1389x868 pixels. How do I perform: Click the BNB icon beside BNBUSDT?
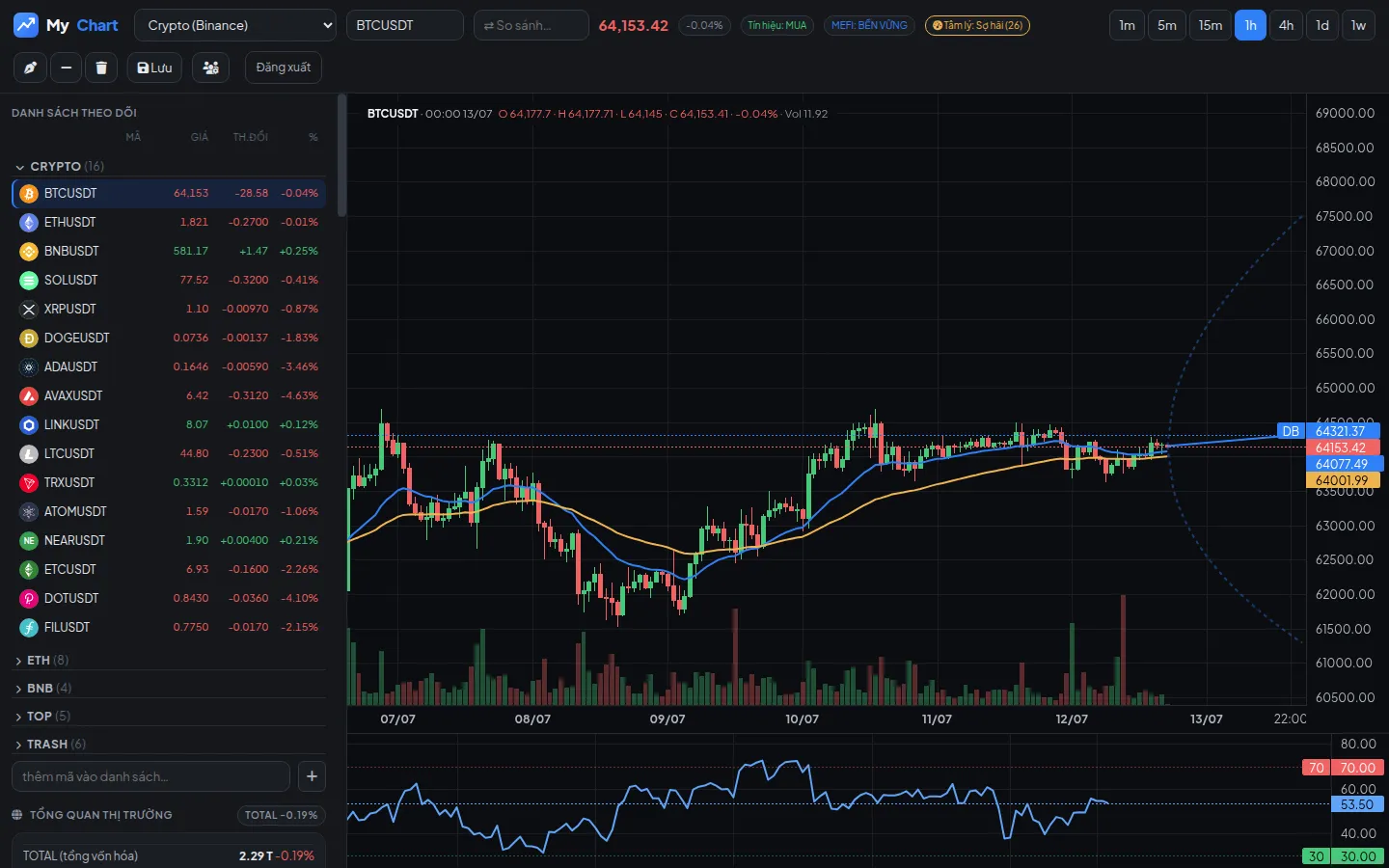pyautogui.click(x=29, y=251)
